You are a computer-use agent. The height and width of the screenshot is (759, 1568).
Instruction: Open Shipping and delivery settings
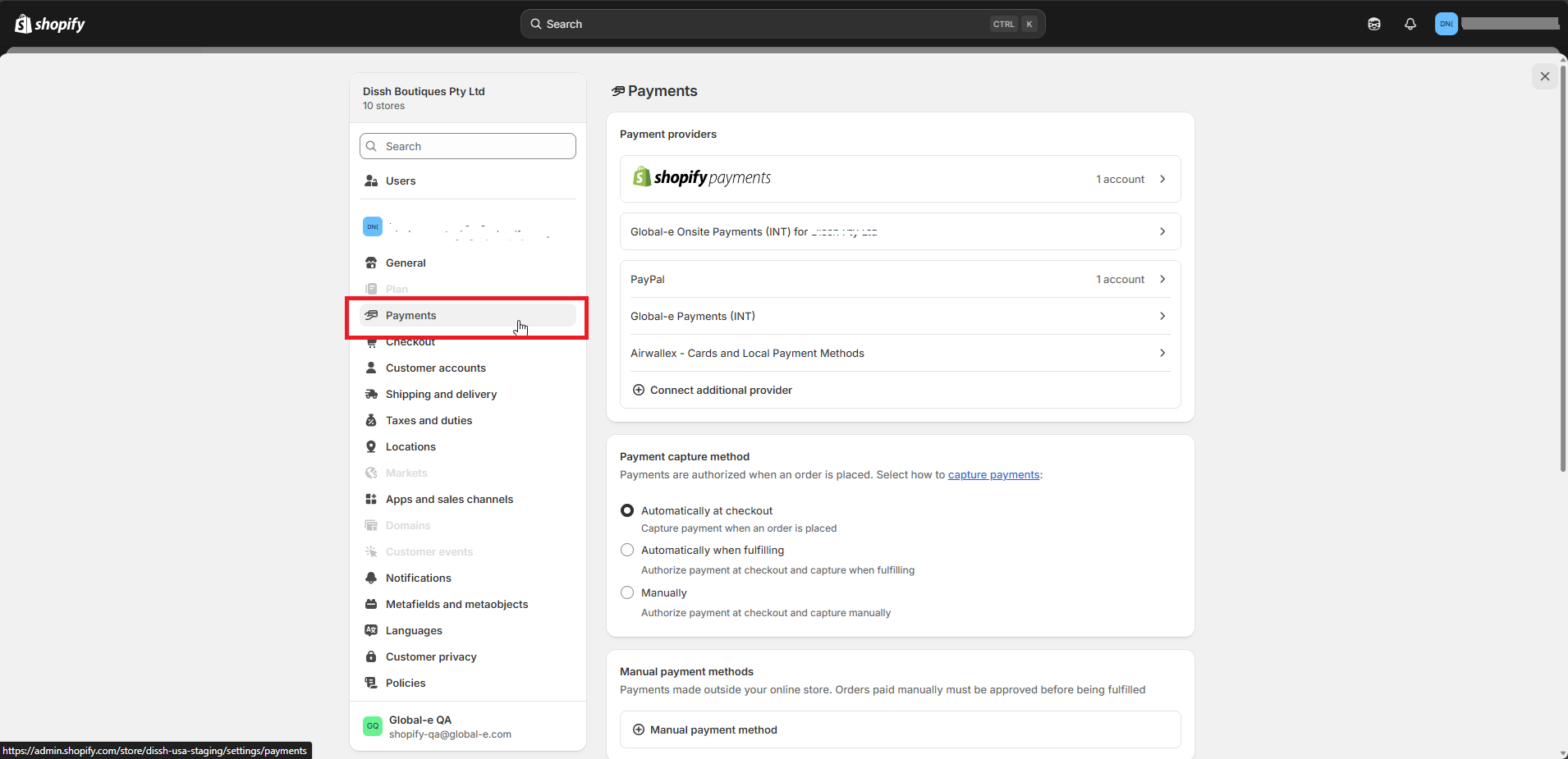(x=468, y=394)
